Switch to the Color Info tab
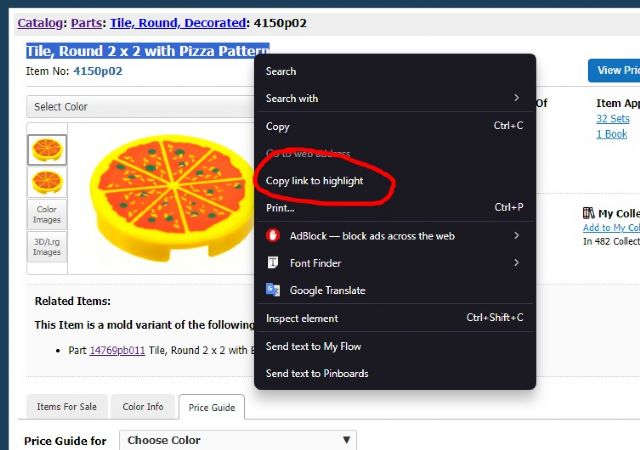Screen dimensions: 640x450 pos(143,407)
